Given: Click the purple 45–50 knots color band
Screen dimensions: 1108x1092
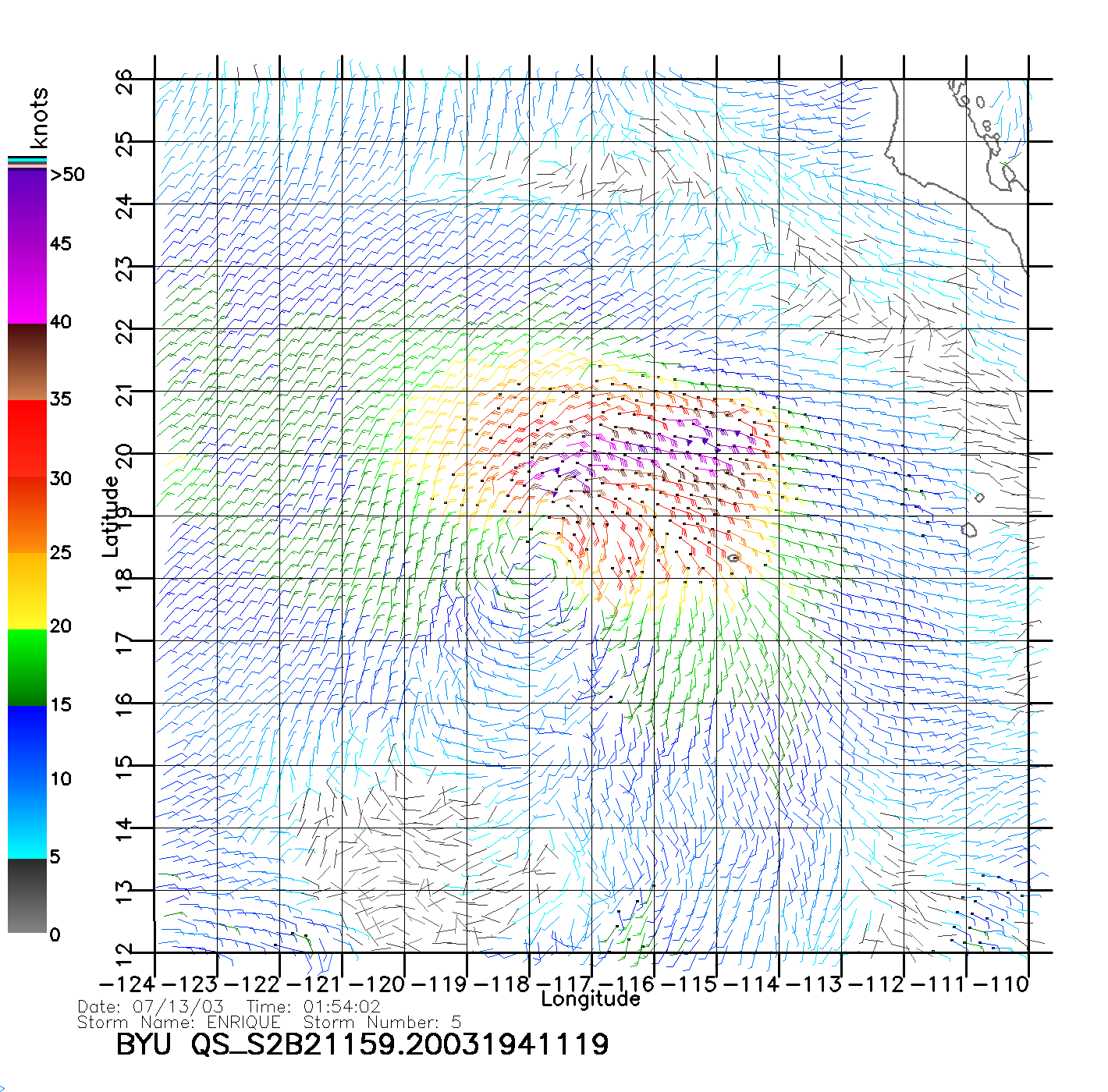Looking at the screenshot, I should [x=27, y=207].
